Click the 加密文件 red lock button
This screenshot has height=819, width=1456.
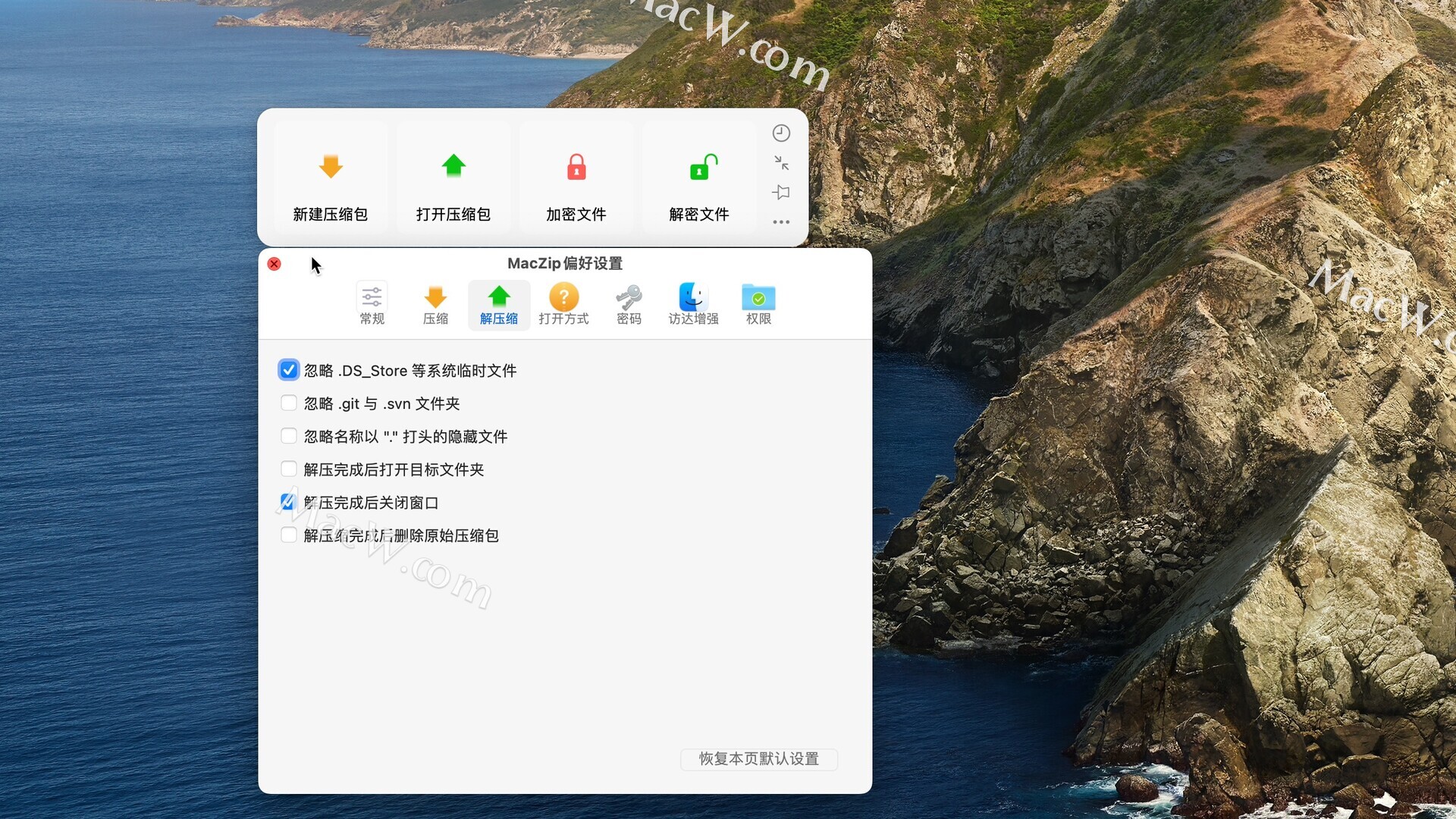click(x=576, y=177)
